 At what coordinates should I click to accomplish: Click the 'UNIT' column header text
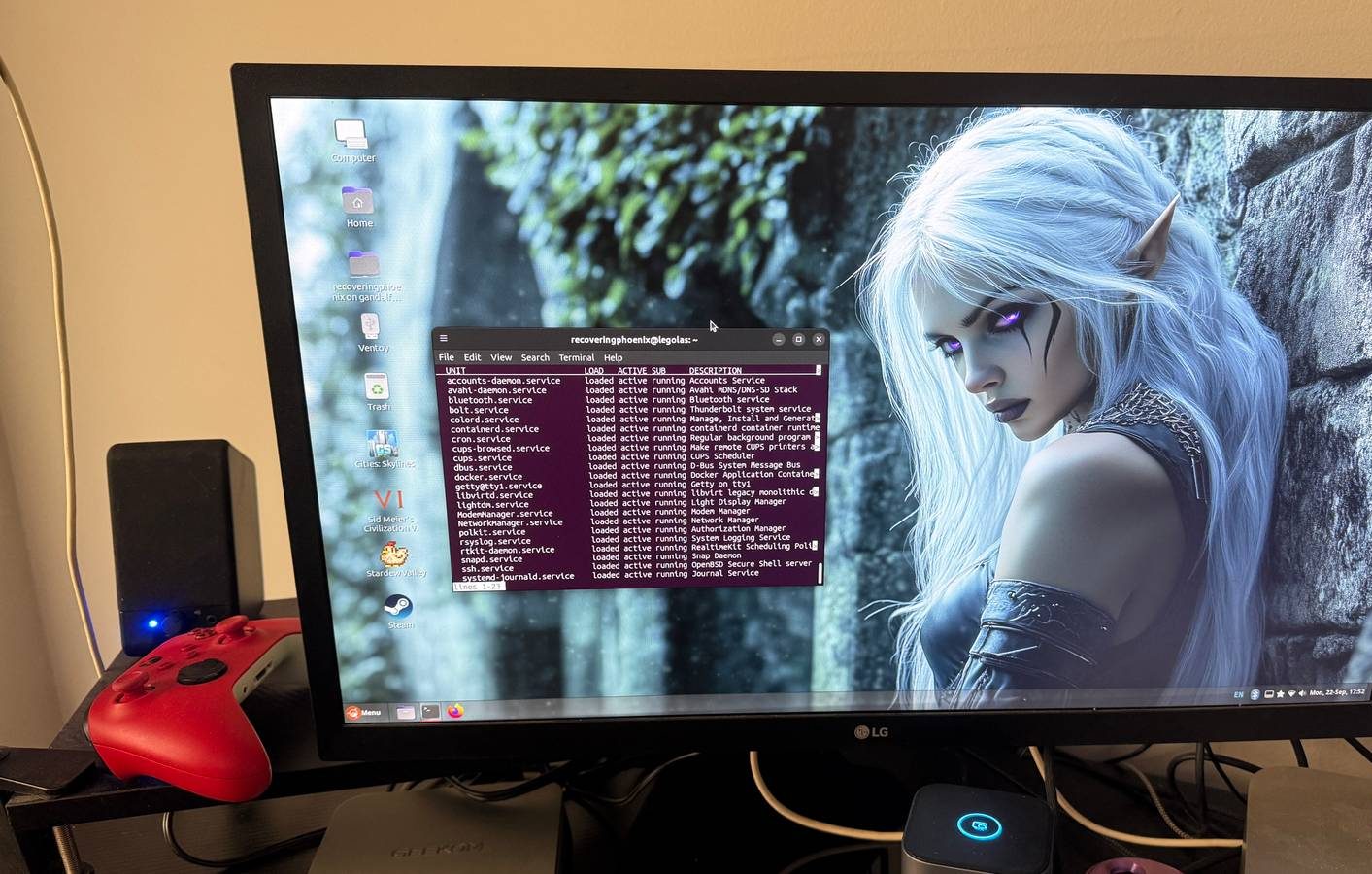pos(455,371)
